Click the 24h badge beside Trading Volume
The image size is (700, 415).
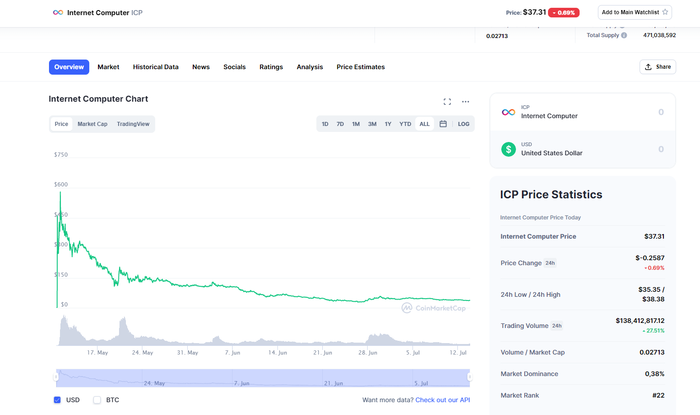click(557, 326)
